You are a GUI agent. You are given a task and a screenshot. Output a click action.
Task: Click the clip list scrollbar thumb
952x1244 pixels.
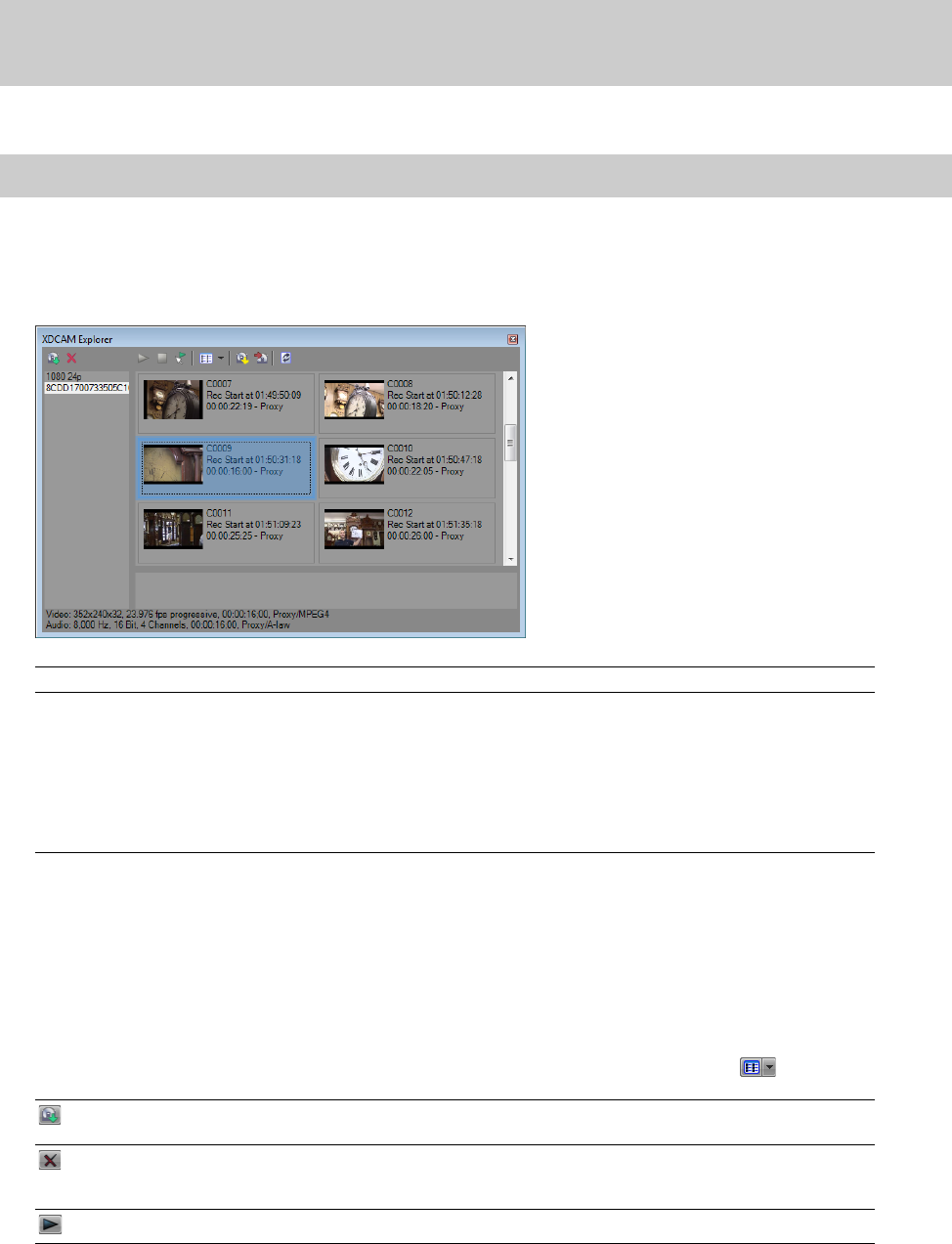click(x=510, y=443)
